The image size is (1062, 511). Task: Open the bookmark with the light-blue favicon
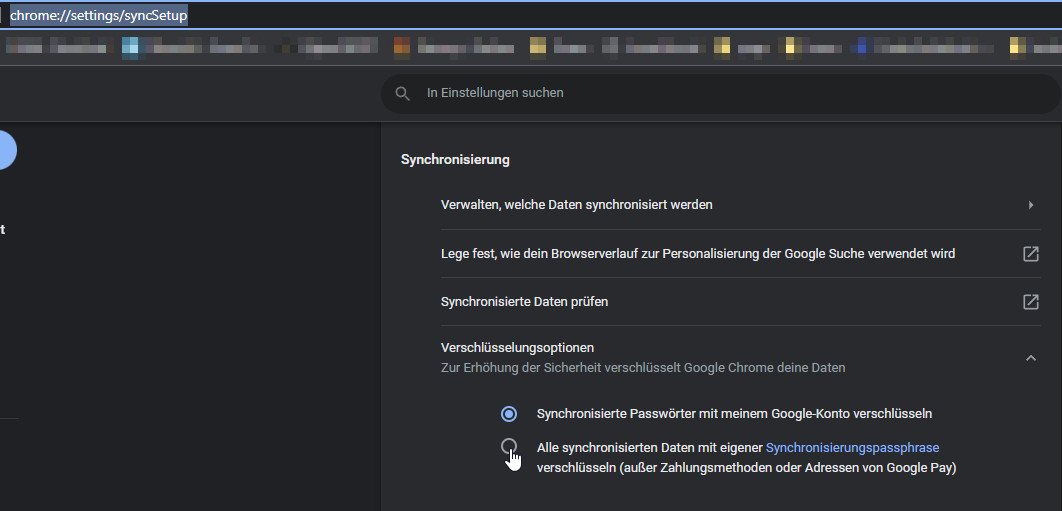(130, 46)
